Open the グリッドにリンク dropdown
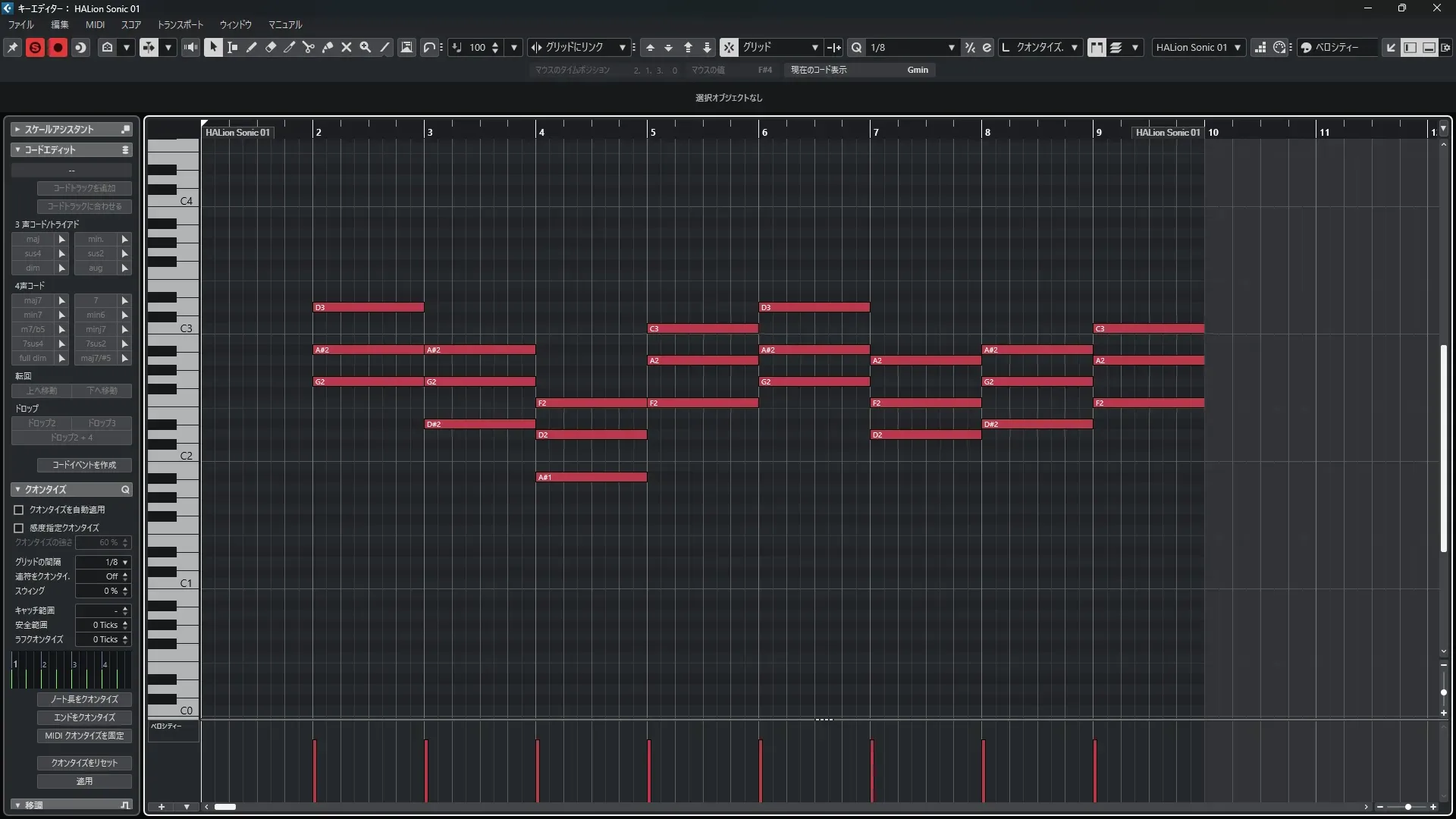This screenshot has width=1456, height=819. pos(622,47)
